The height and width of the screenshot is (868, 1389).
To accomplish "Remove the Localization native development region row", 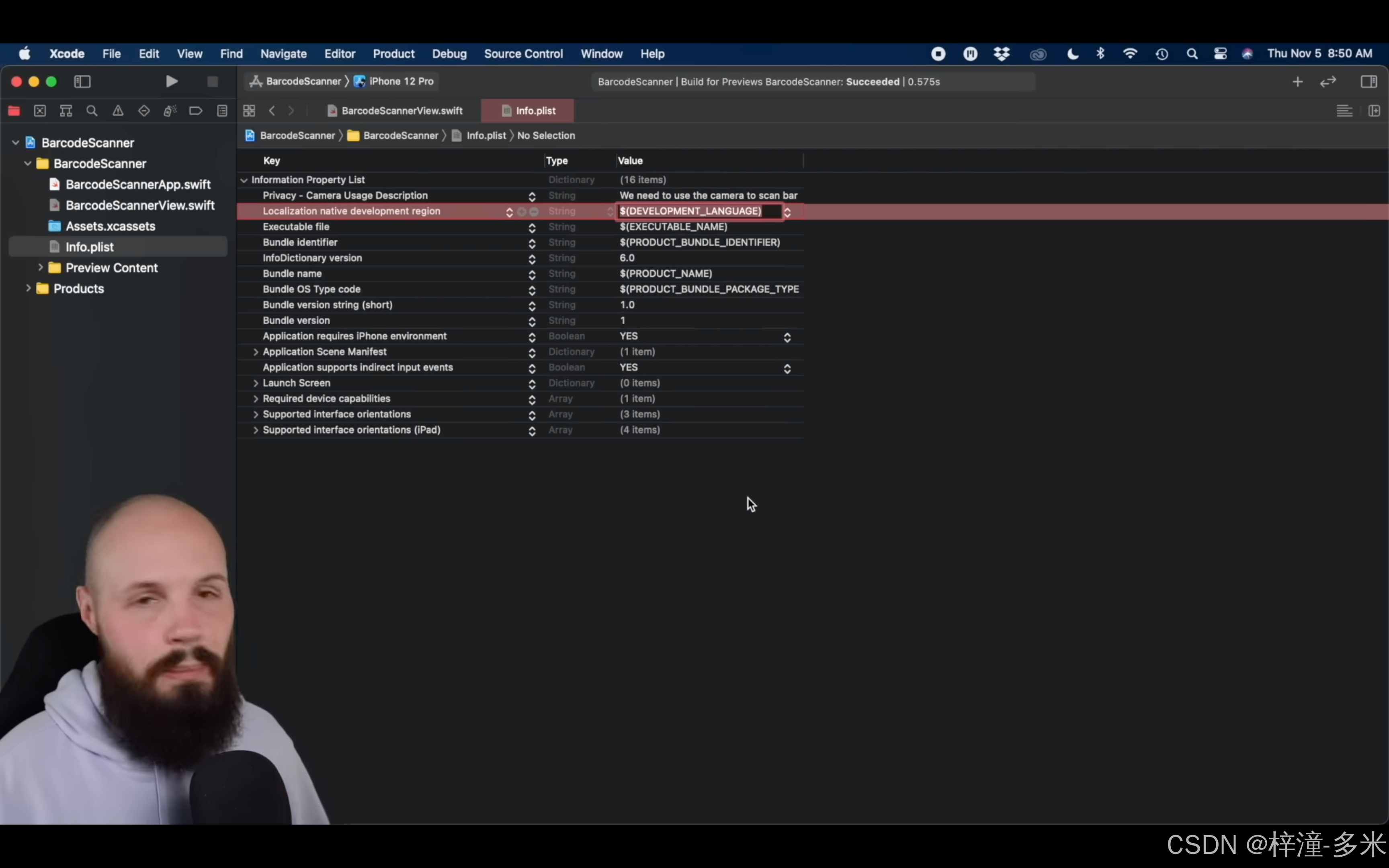I will [x=534, y=212].
